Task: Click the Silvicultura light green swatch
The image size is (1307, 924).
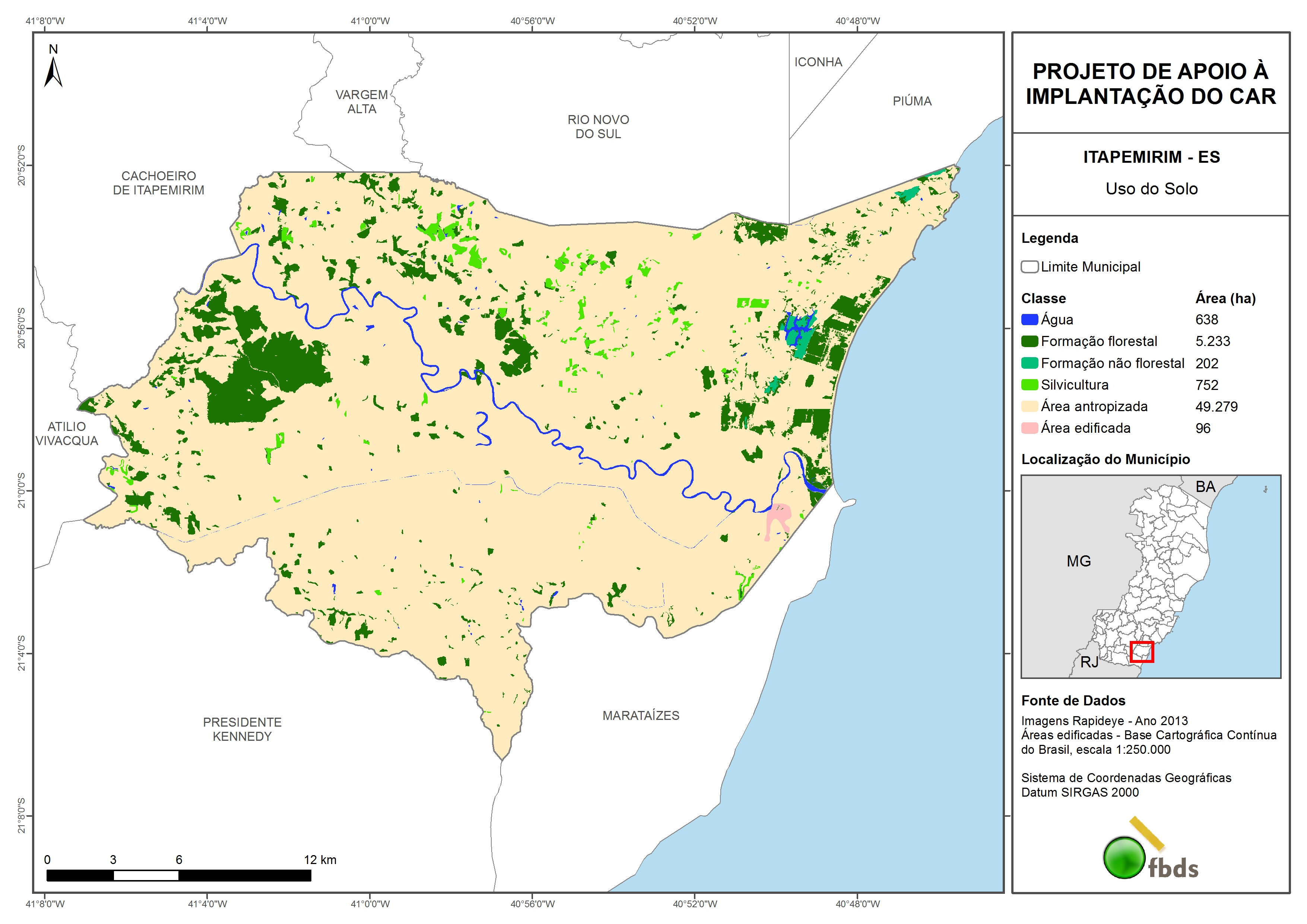Action: pyautogui.click(x=1029, y=385)
